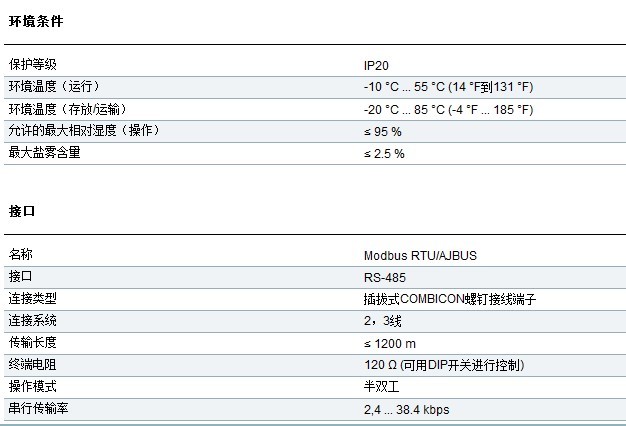Click the RS-485 interface value
626x426 pixels.
point(385,277)
